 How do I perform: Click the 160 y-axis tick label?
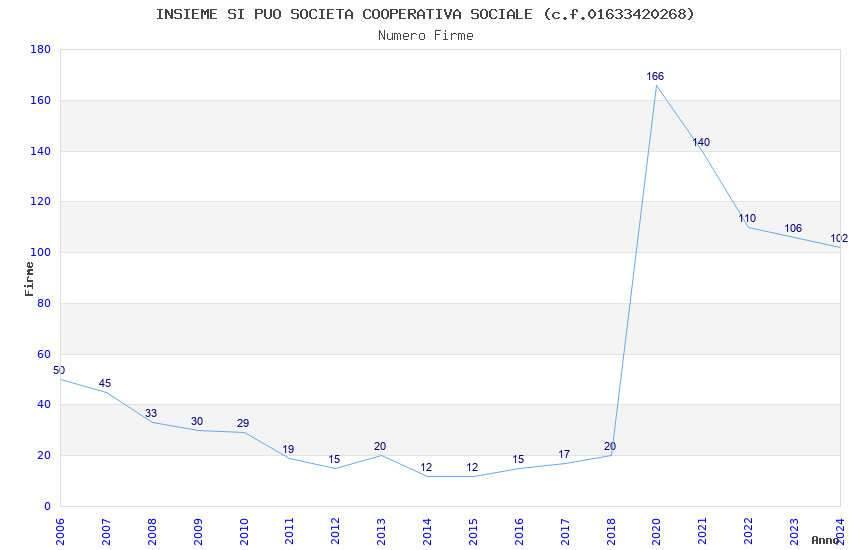click(41, 100)
